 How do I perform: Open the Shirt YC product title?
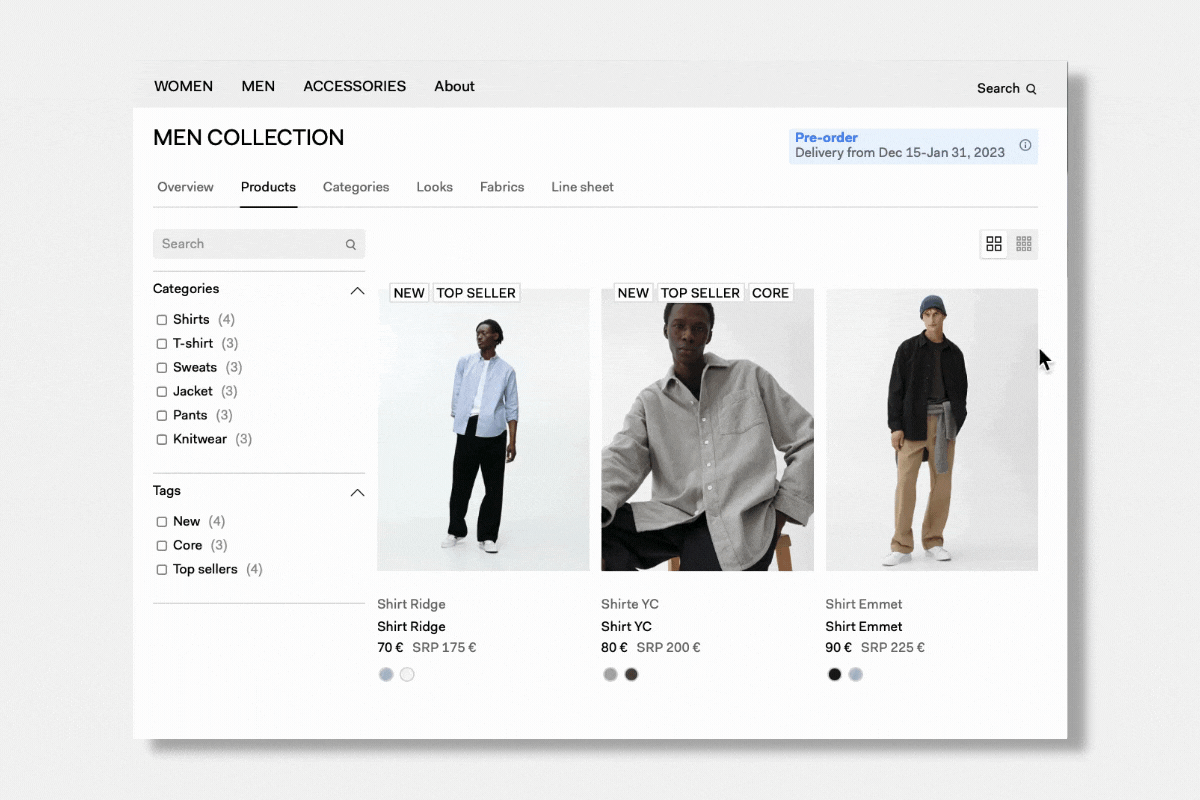626,627
